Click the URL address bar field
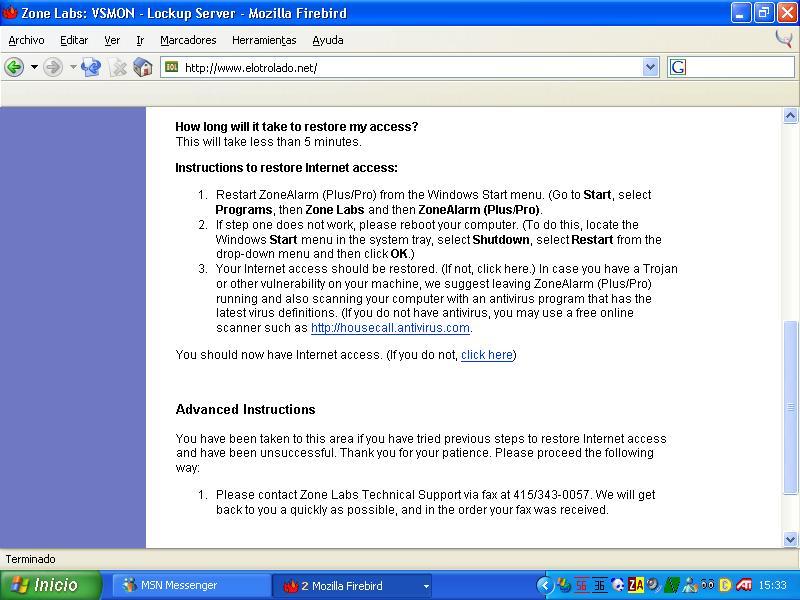This screenshot has height=600, width=800. (x=411, y=67)
